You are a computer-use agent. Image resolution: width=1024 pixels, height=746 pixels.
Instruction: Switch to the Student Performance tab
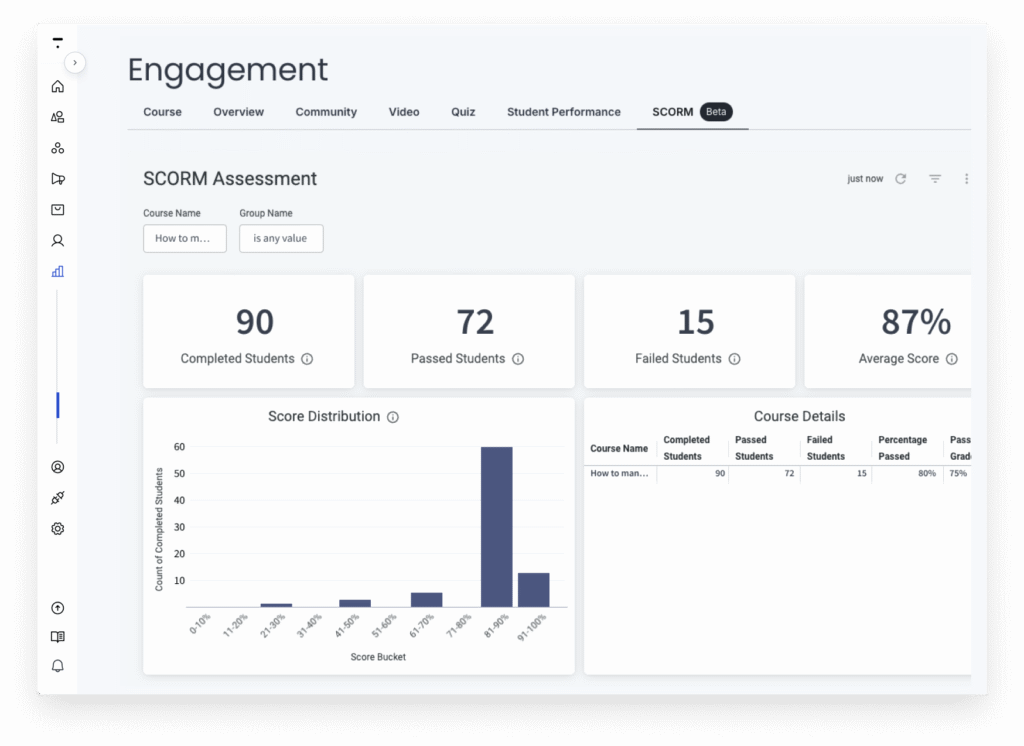pyautogui.click(x=563, y=112)
